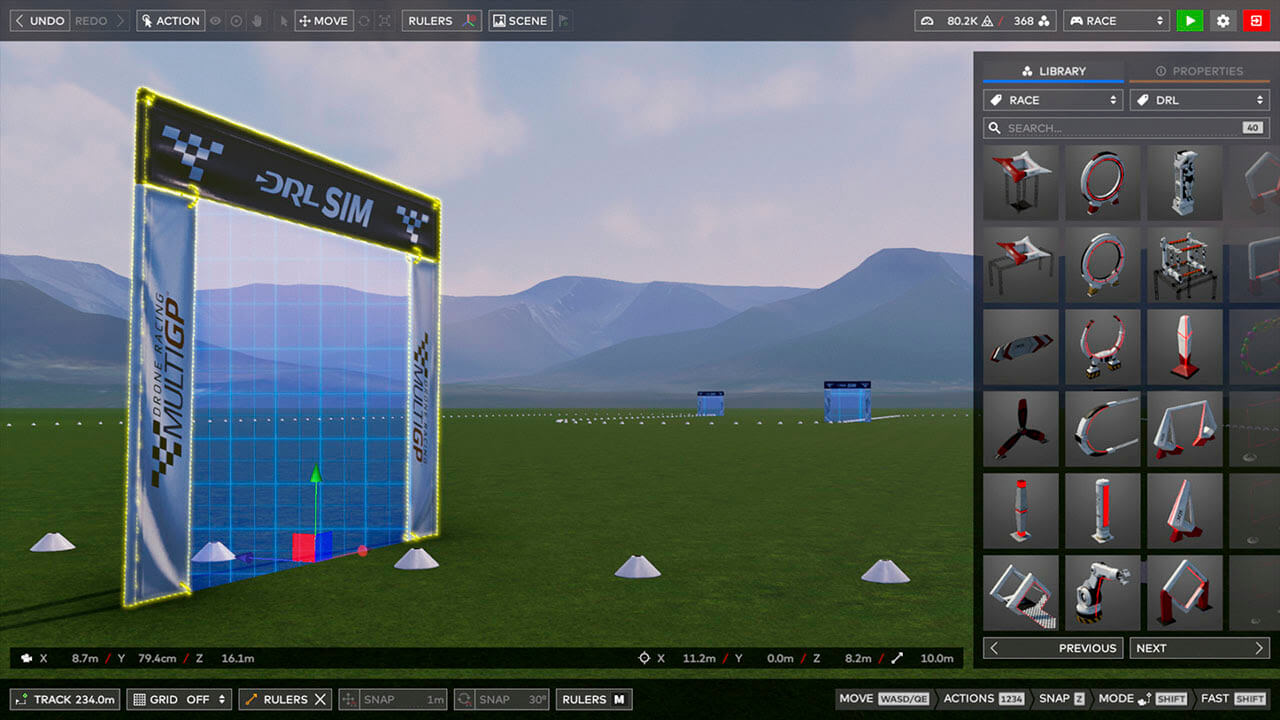Select the red-ringed gate thumbnail in Library
This screenshot has height=720, width=1280.
point(1103,182)
